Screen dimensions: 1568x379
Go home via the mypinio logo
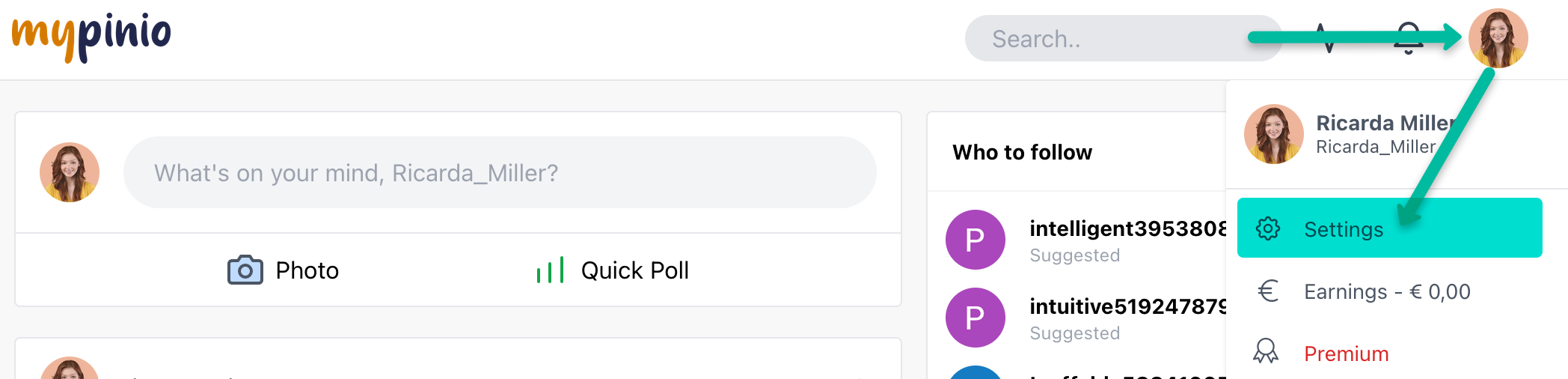(x=91, y=36)
